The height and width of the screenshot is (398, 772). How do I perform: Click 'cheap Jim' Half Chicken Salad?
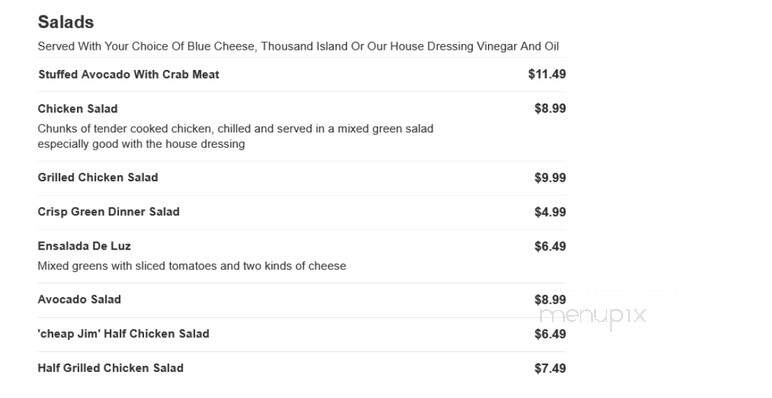[123, 333]
